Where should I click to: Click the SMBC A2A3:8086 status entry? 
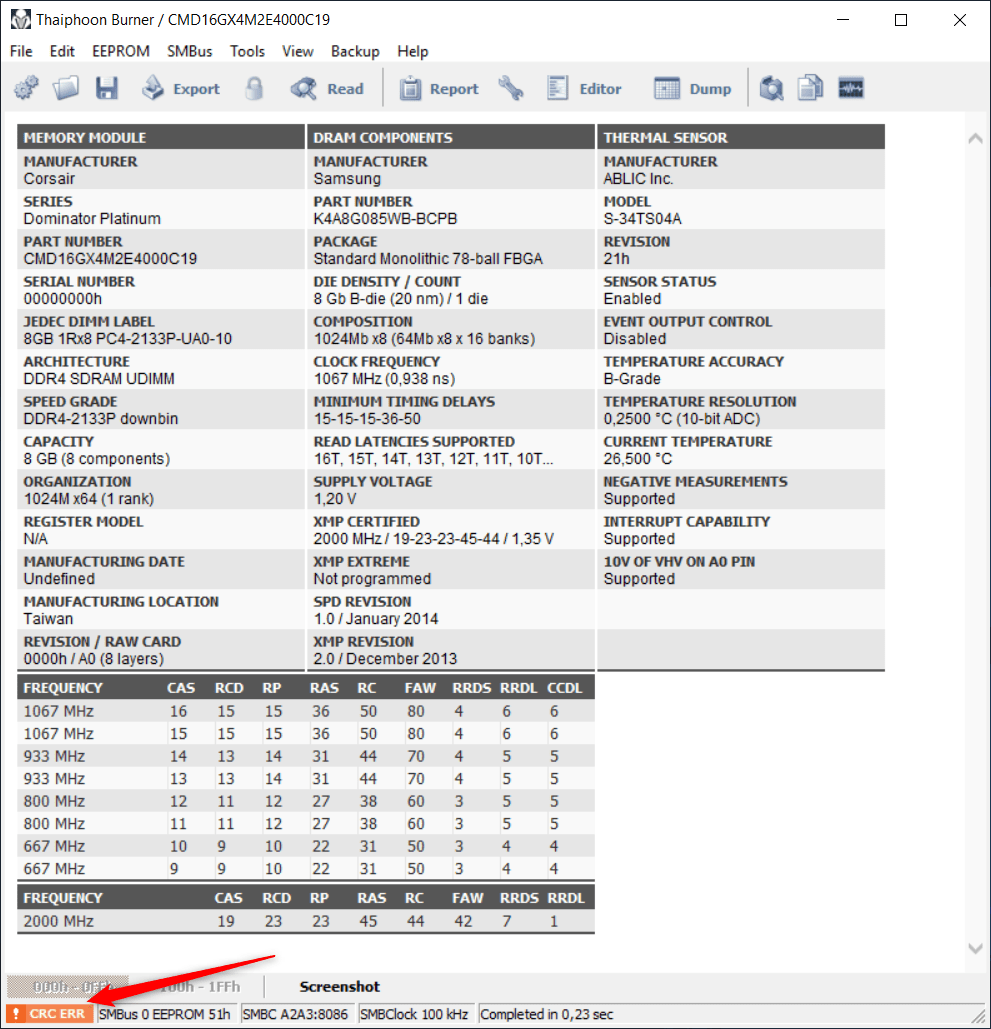point(295,1014)
